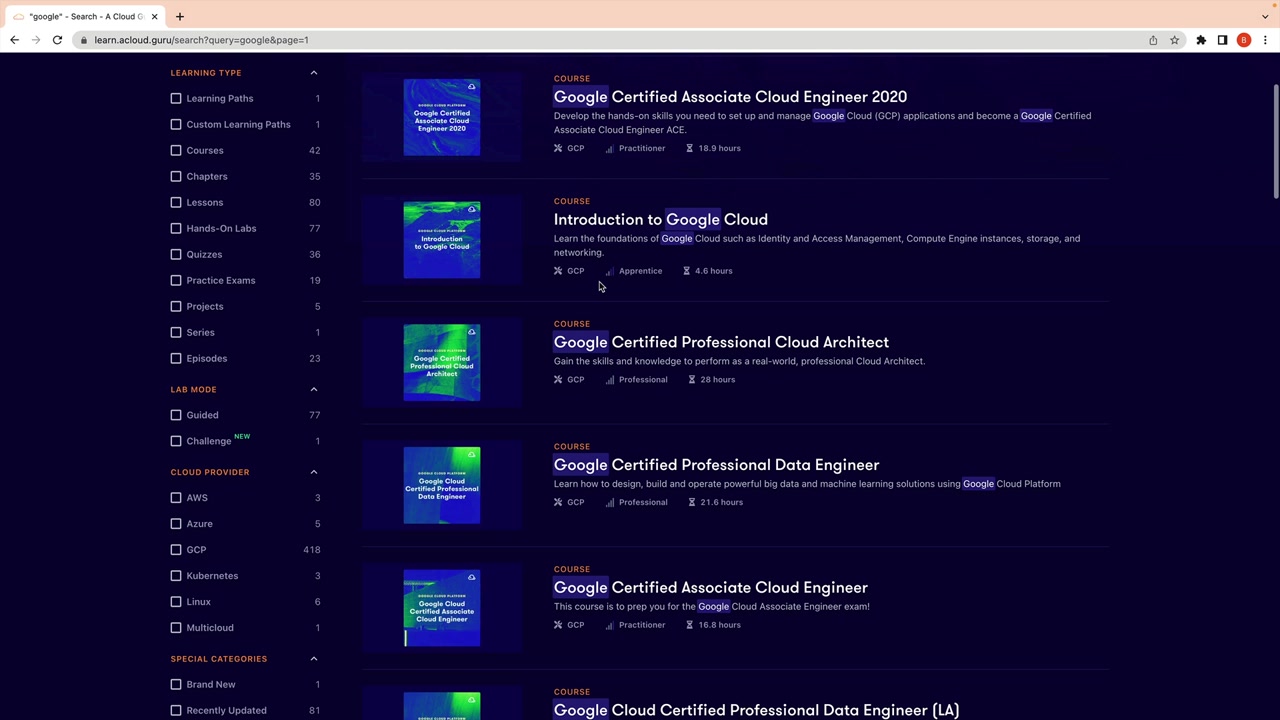
Task: Enable the Hands-On Labs filter checkbox
Action: pos(176,228)
